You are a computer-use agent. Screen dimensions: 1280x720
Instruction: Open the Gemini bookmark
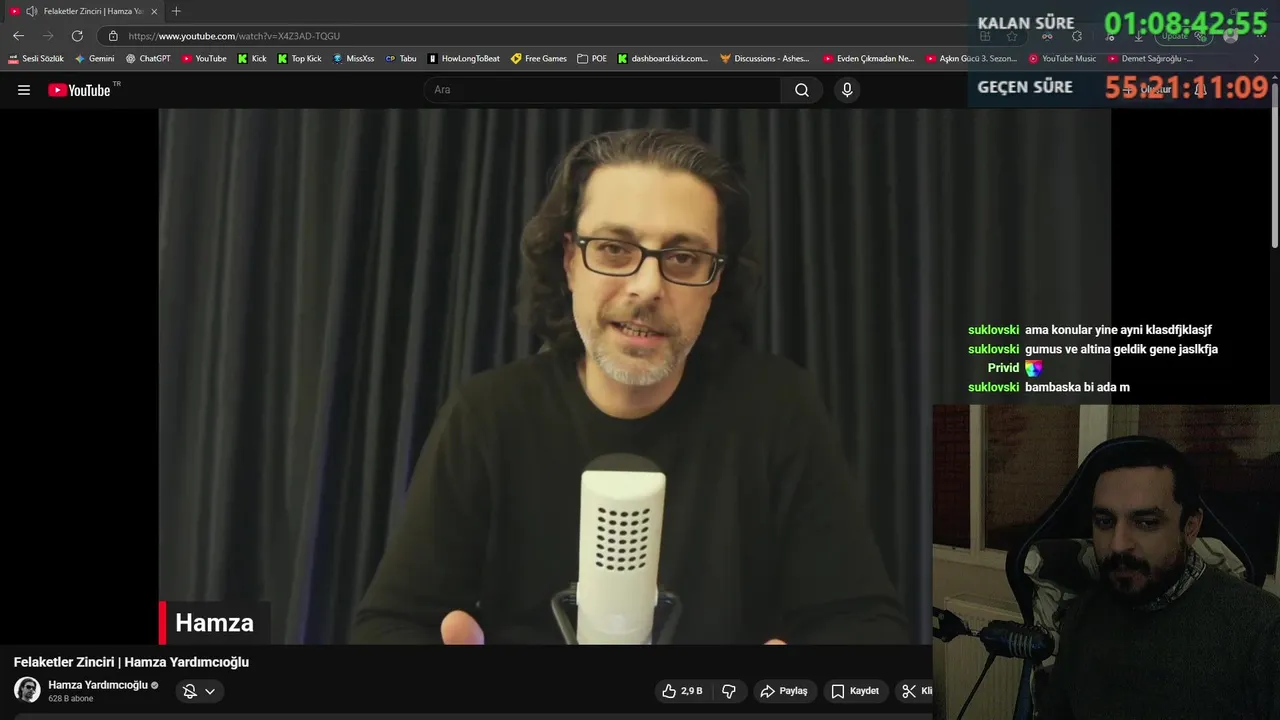pos(94,59)
